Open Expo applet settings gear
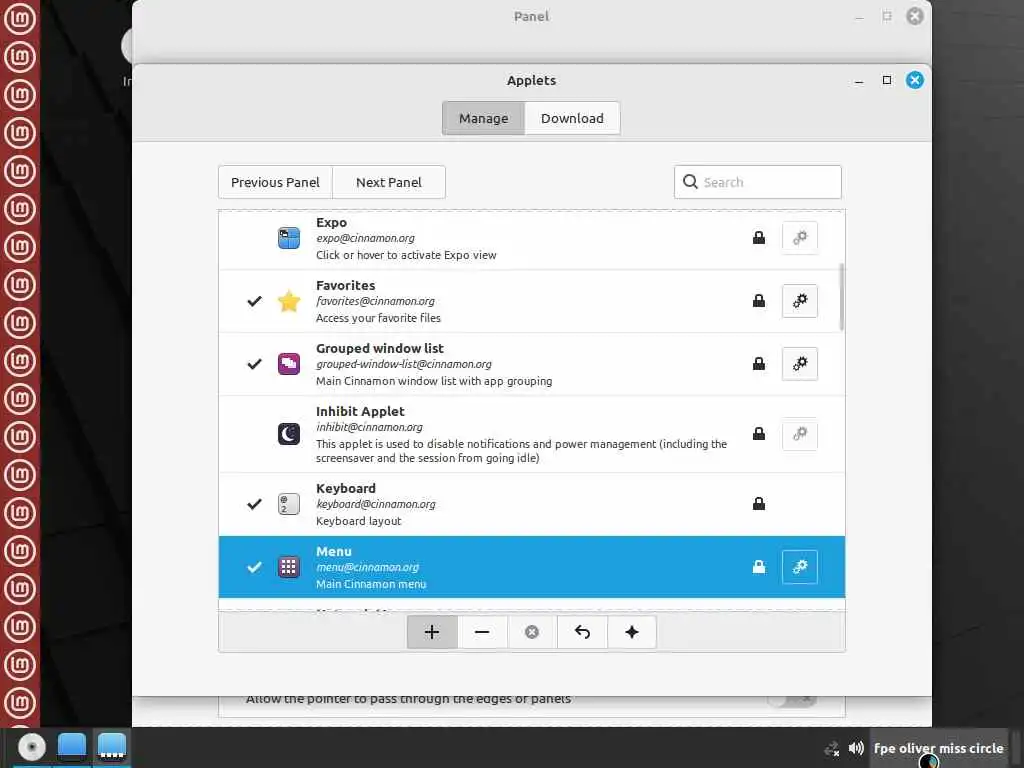This screenshot has width=1024, height=768. tap(799, 238)
